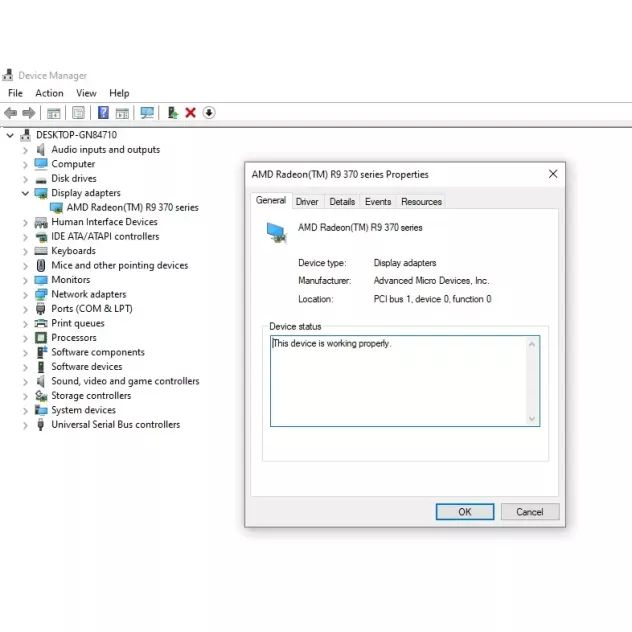Click the Show/Hide Console Tree icon
Viewport: 632px width, 632px height.
click(x=54, y=113)
